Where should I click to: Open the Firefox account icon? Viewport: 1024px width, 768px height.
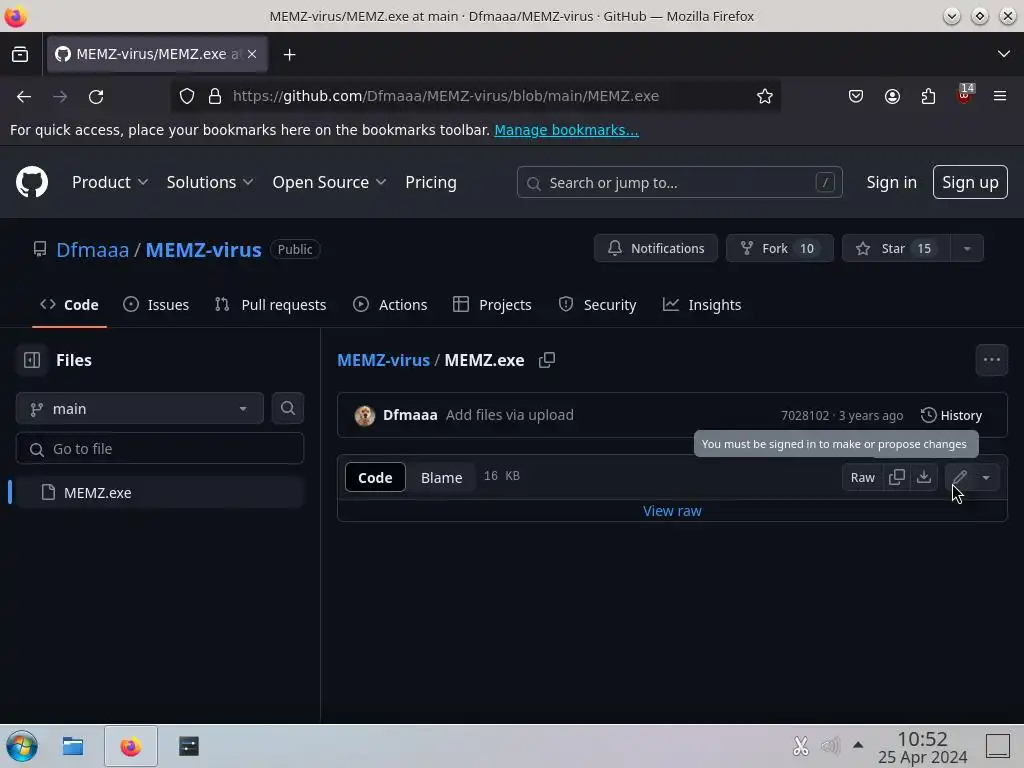892,97
